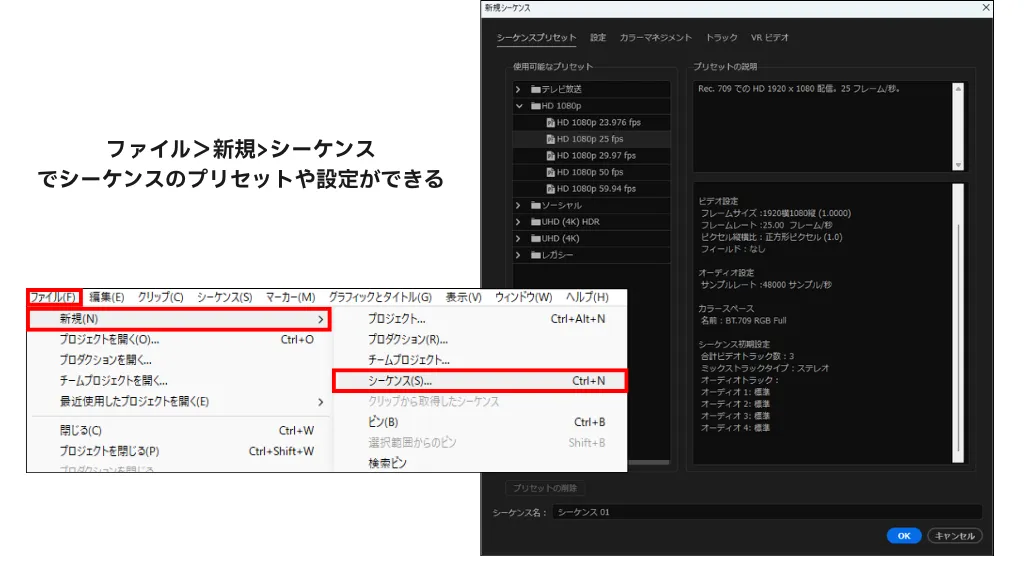The height and width of the screenshot is (576, 1024).
Task: Select 検索ビン in the submenu
Action: click(480, 463)
